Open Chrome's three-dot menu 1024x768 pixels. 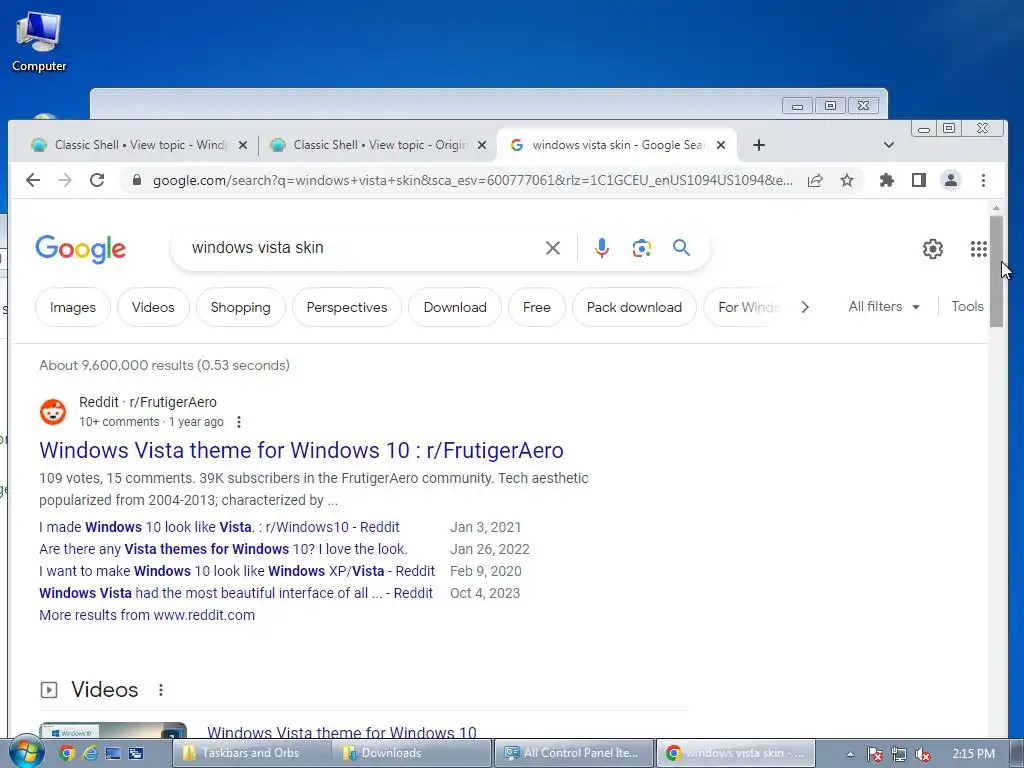[983, 180]
